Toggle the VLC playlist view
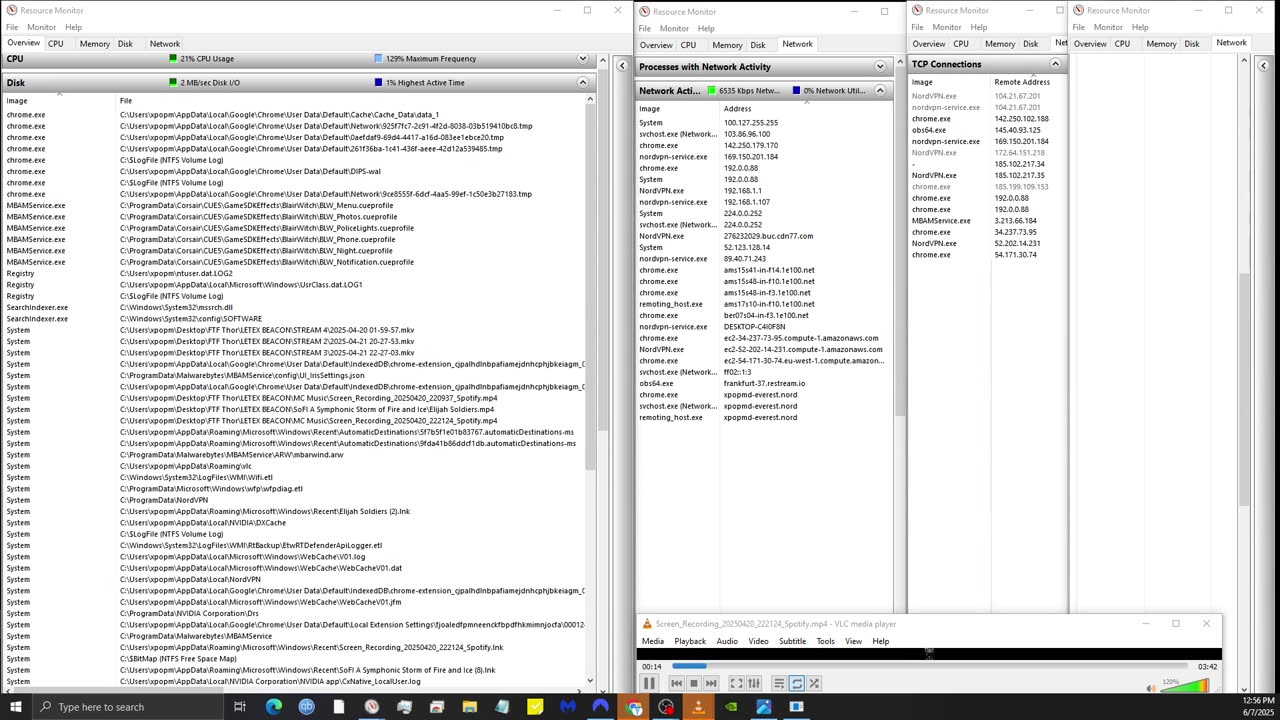This screenshot has height=720, width=1280. click(779, 683)
